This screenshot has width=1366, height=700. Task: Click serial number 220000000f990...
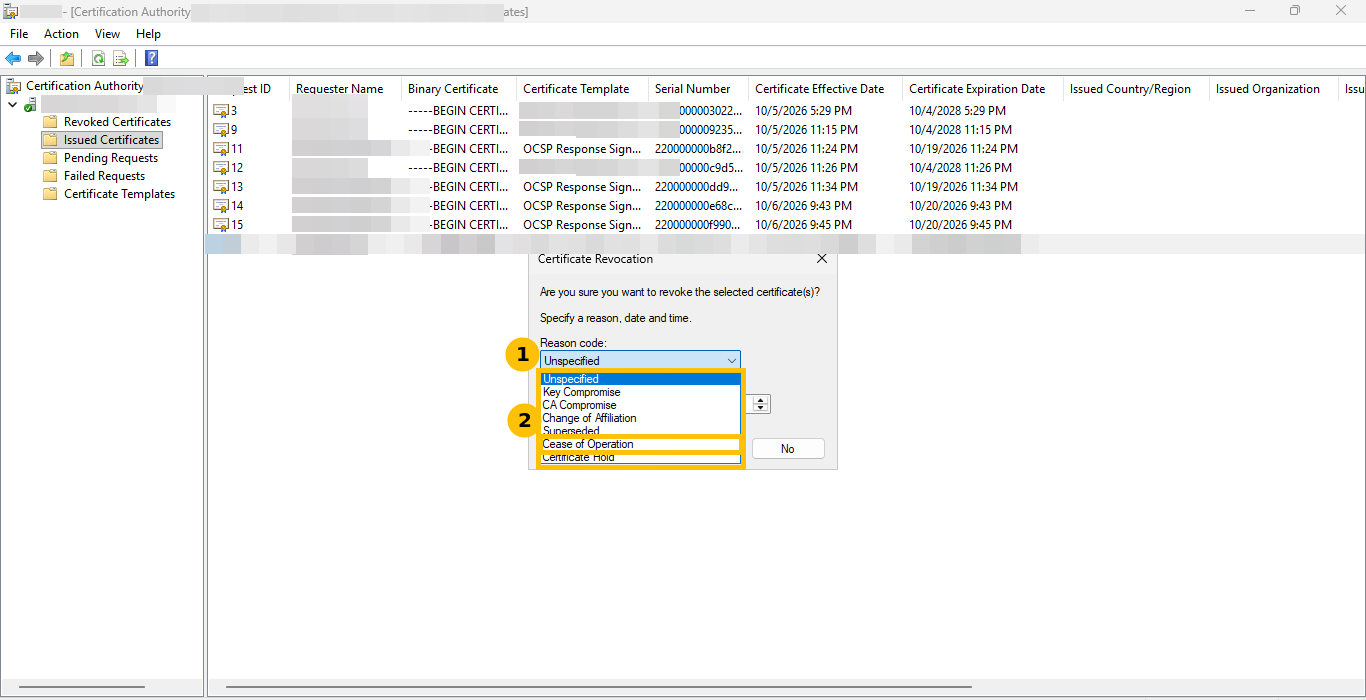698,224
